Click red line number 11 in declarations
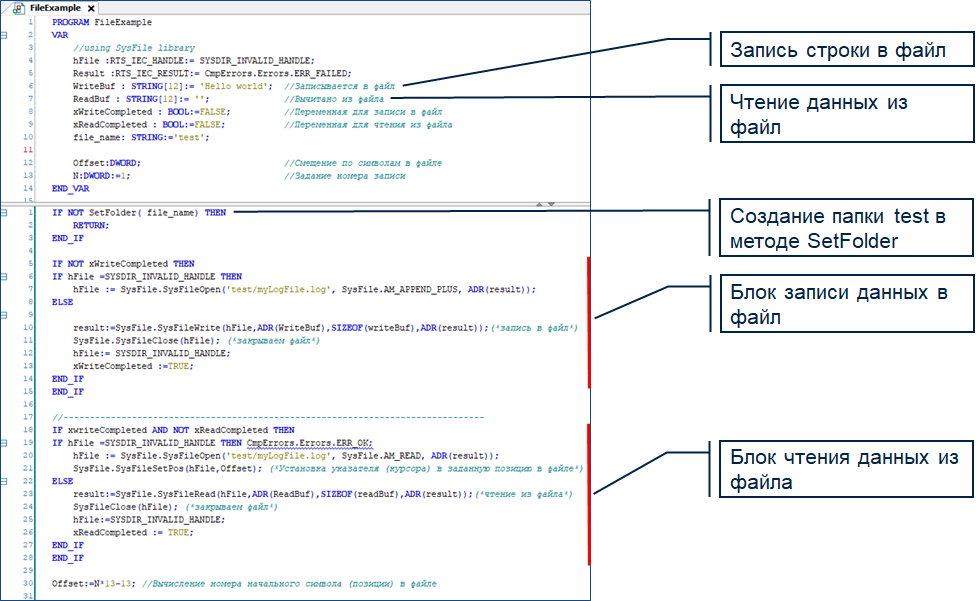 tap(32, 149)
